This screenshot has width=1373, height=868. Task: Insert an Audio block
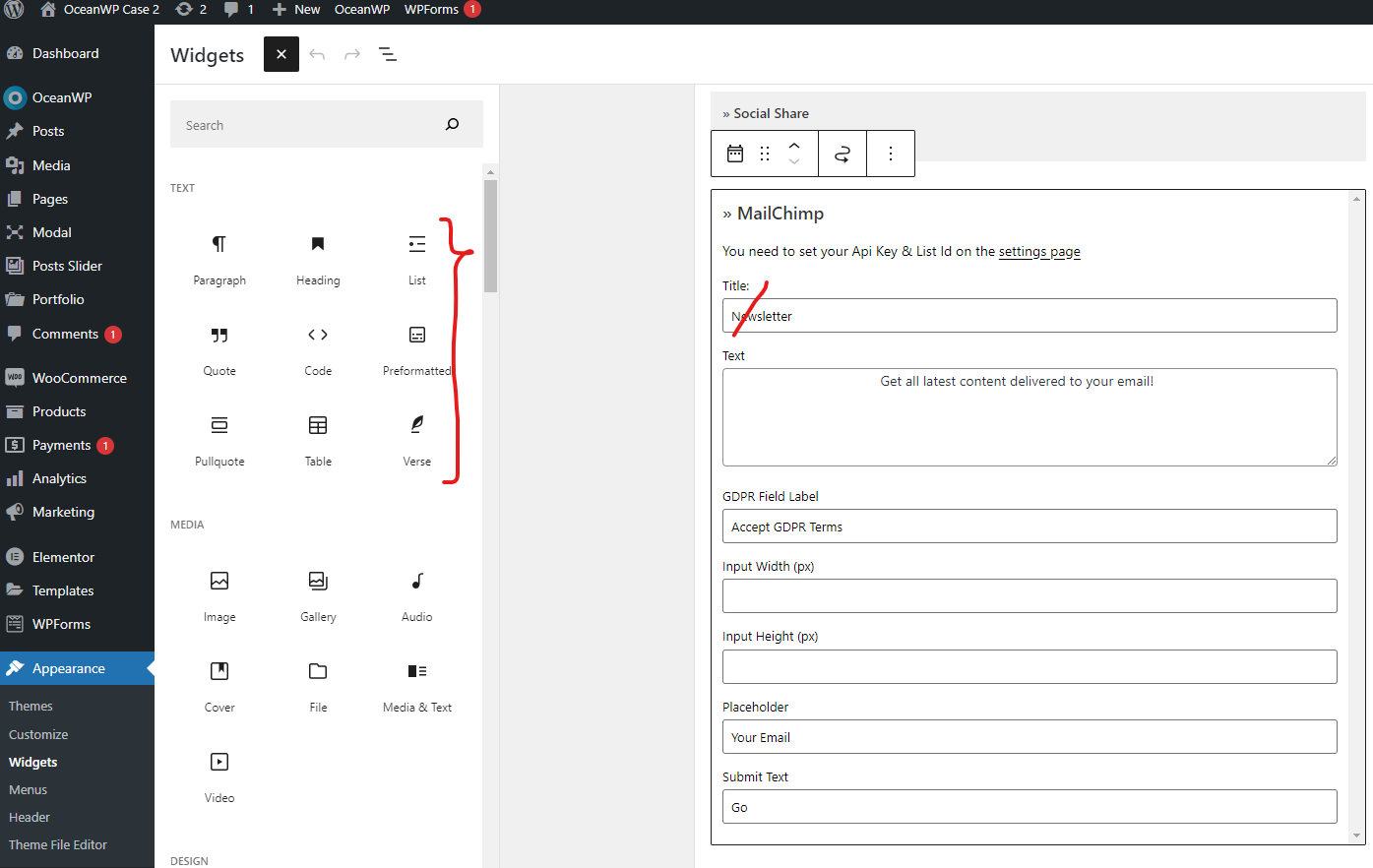pos(417,596)
